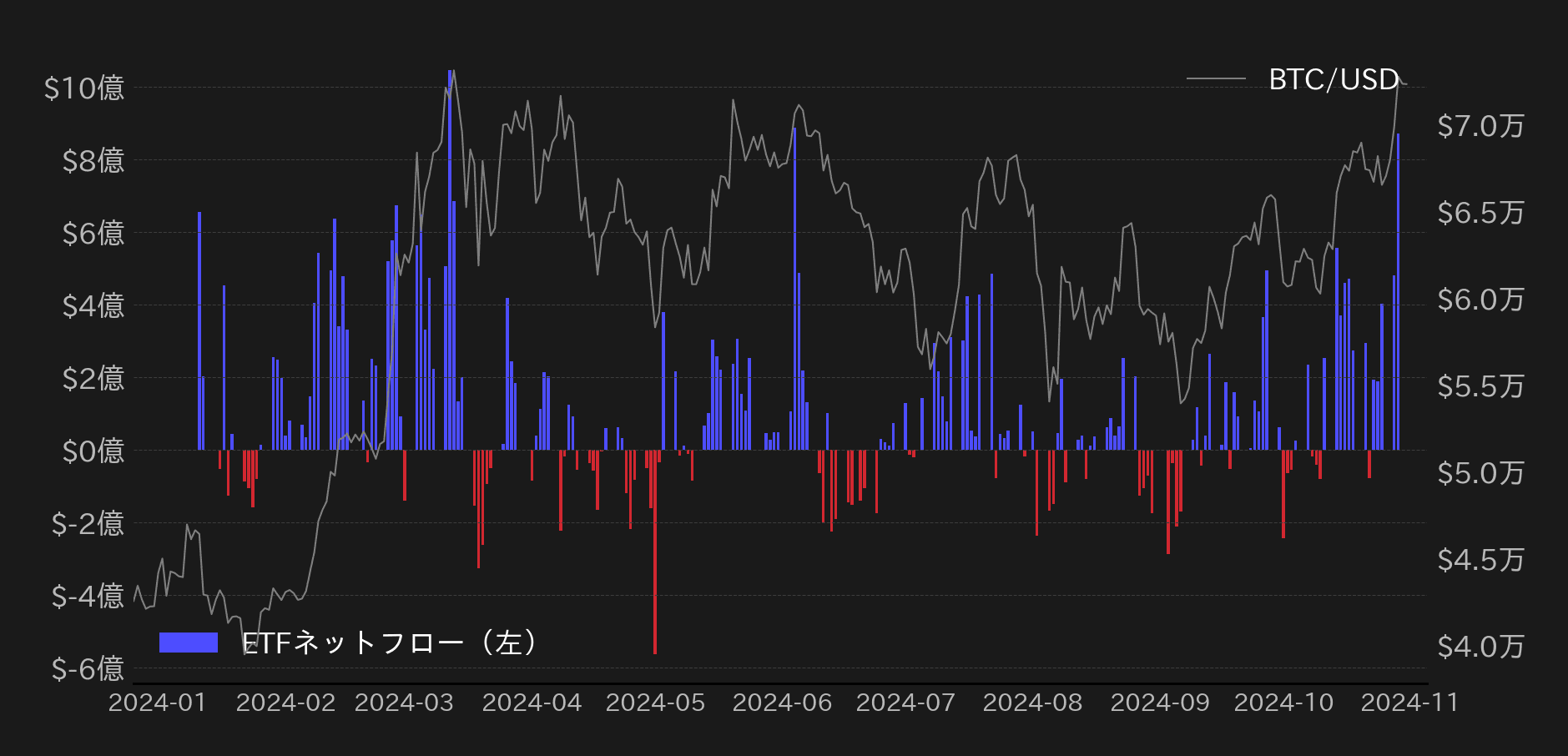Click the blue ETF net flow legend swatch
Image resolution: width=1568 pixels, height=756 pixels.
pyautogui.click(x=189, y=643)
